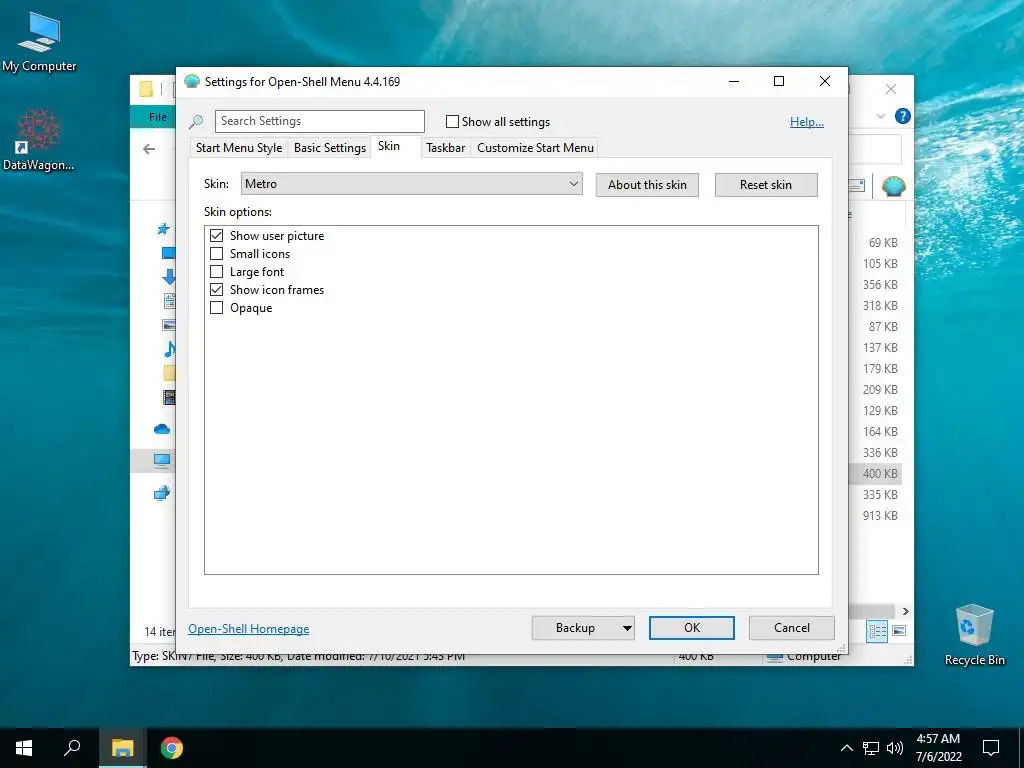The image size is (1024, 768).
Task: Open File menu in Explorer window
Action: tap(157, 117)
